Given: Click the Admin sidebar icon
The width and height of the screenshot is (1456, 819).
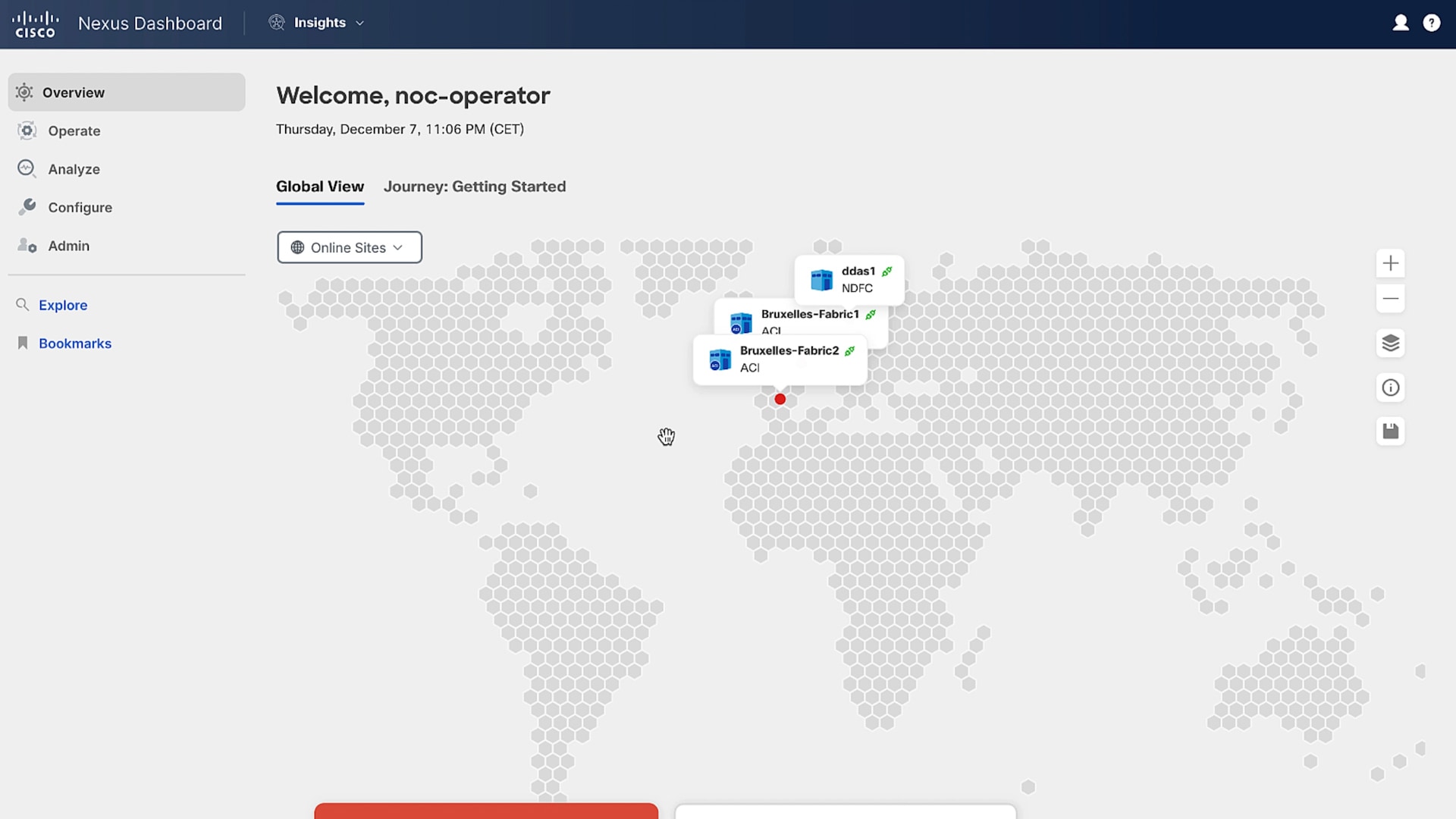Looking at the screenshot, I should point(27,245).
